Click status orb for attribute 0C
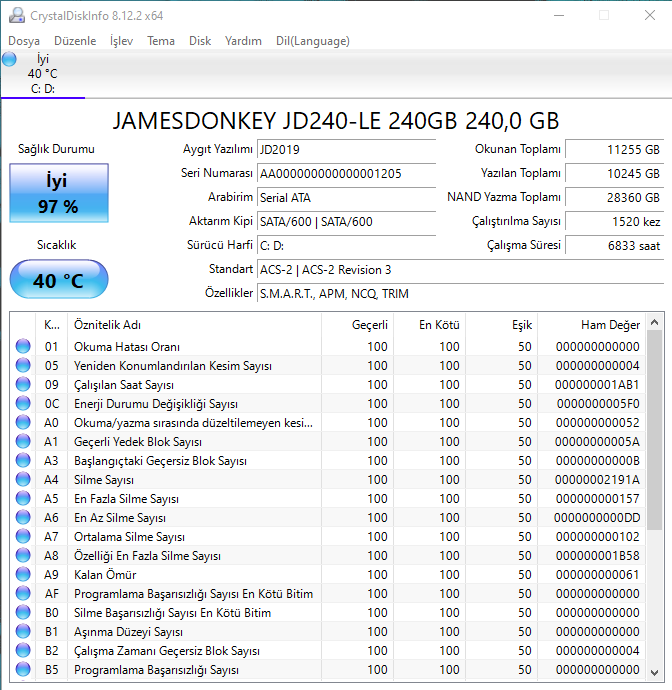This screenshot has width=672, height=690. (23, 403)
